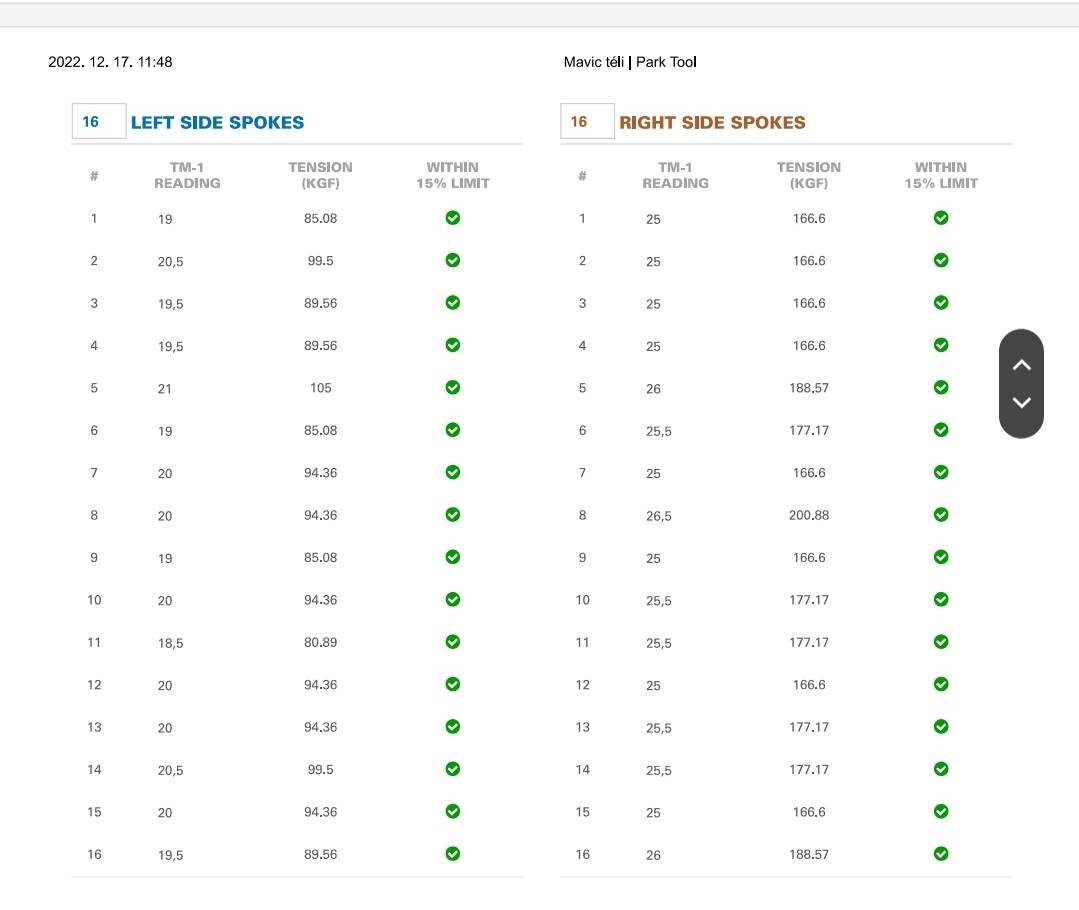Click the LEFT SIDE SPOKES heading
The image size is (1079, 910).
pyautogui.click(x=217, y=123)
